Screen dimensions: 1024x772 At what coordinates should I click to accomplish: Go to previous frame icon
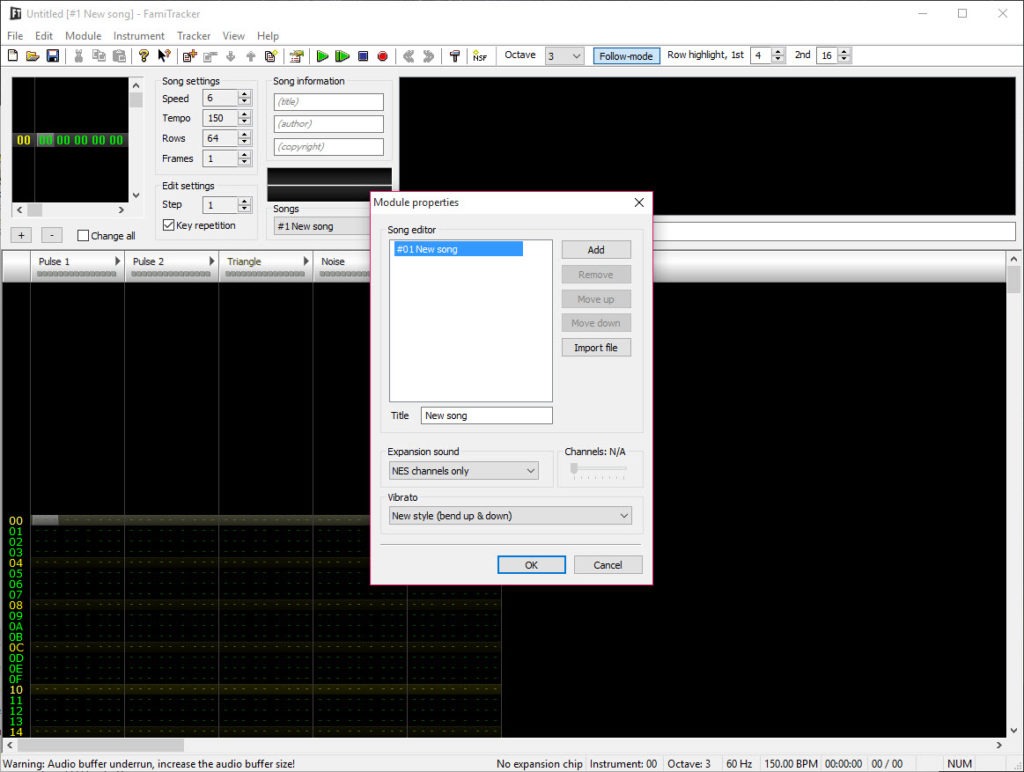click(409, 56)
